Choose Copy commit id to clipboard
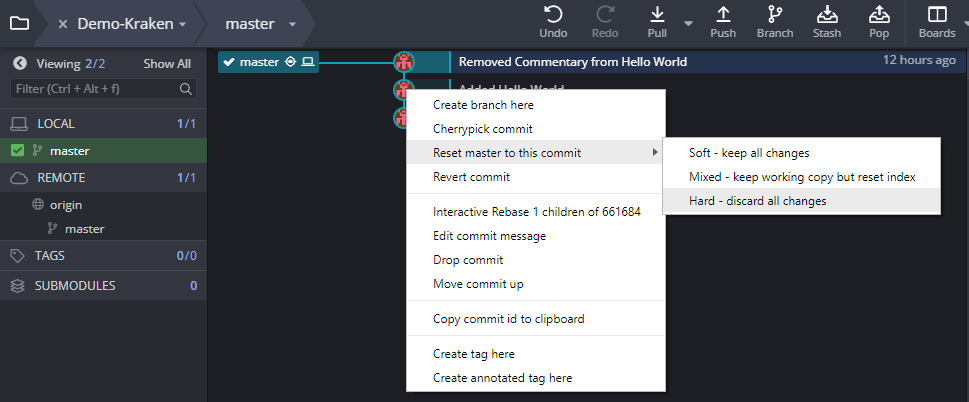Image resolution: width=969 pixels, height=402 pixels. [x=536, y=319]
